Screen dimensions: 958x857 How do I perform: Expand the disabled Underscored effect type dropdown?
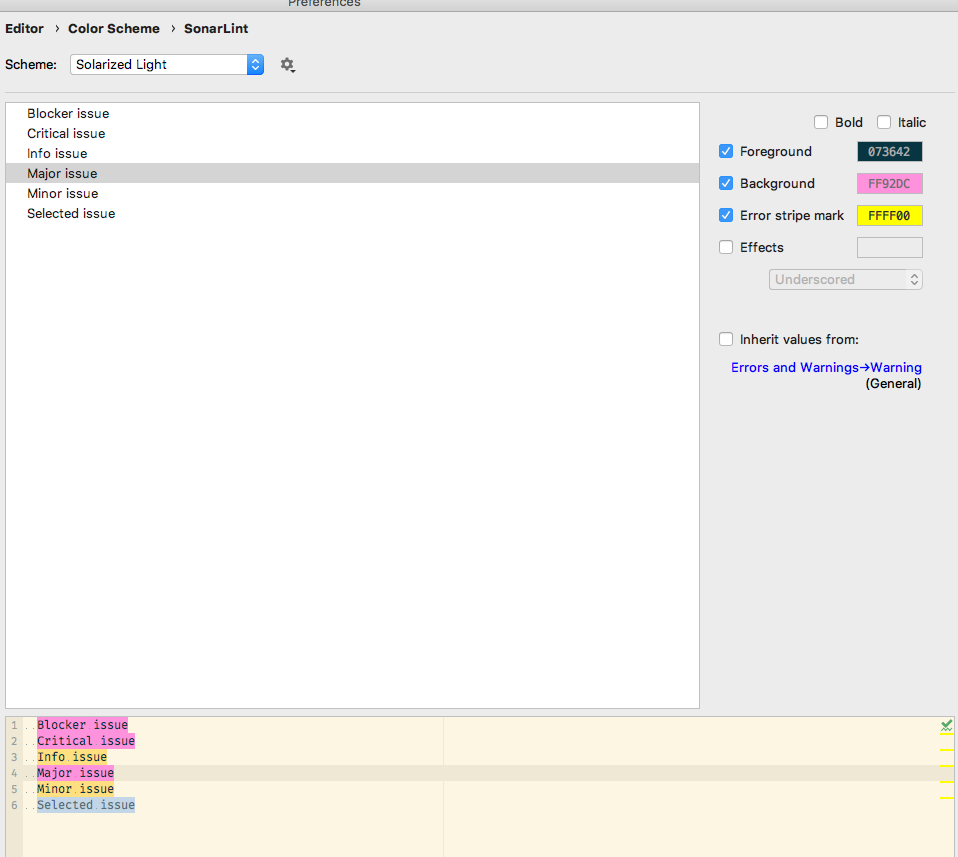tap(846, 280)
